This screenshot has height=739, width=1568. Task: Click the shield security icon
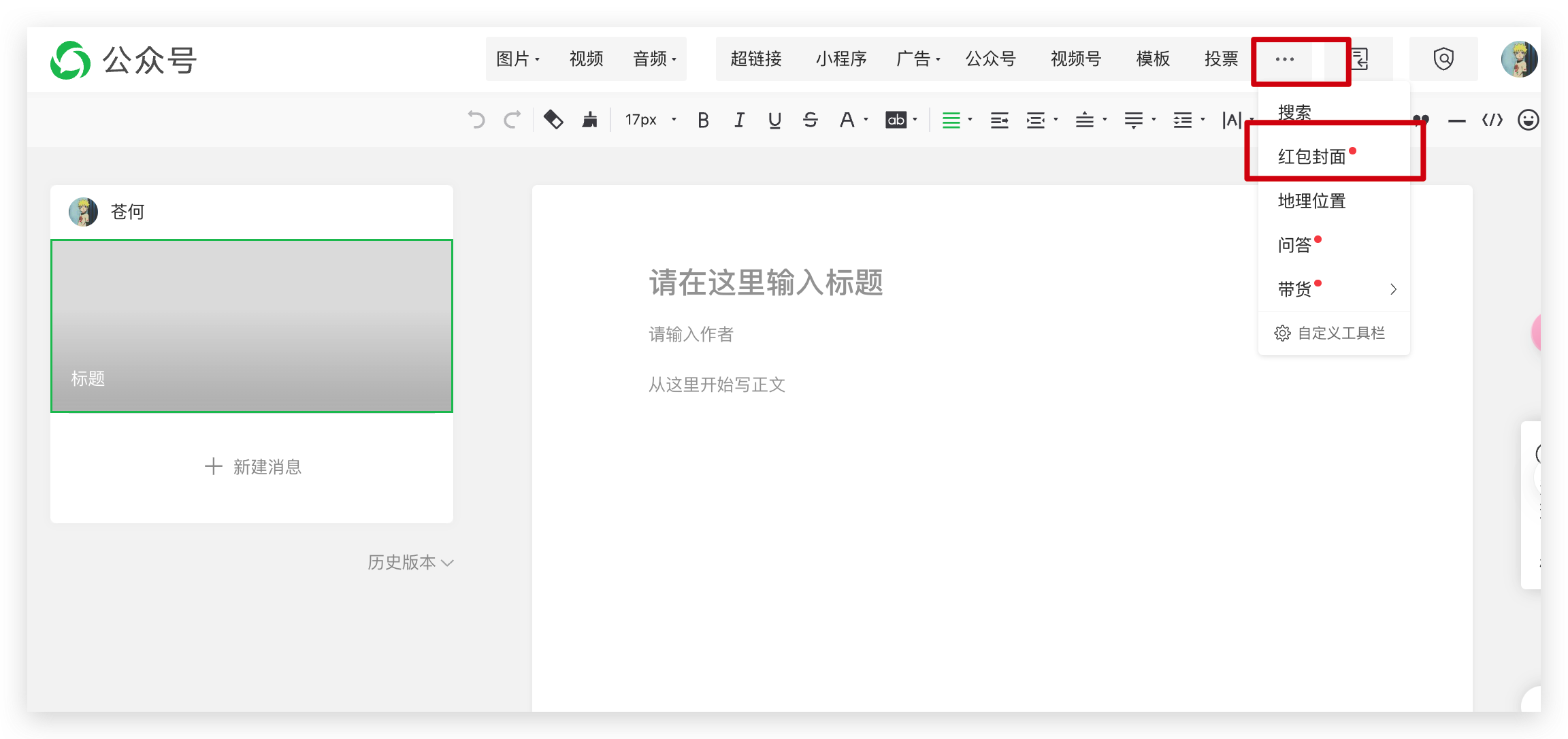point(1443,59)
